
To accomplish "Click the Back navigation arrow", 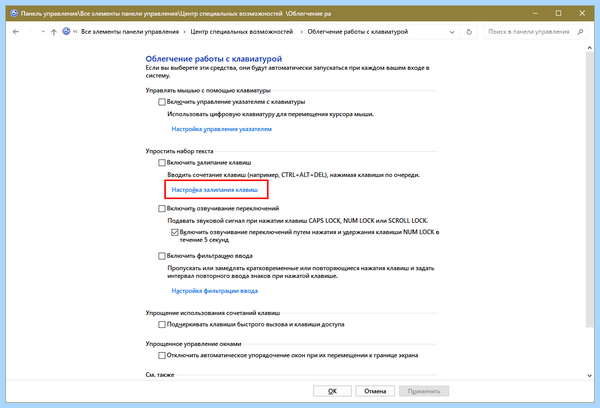I will click(x=16, y=32).
